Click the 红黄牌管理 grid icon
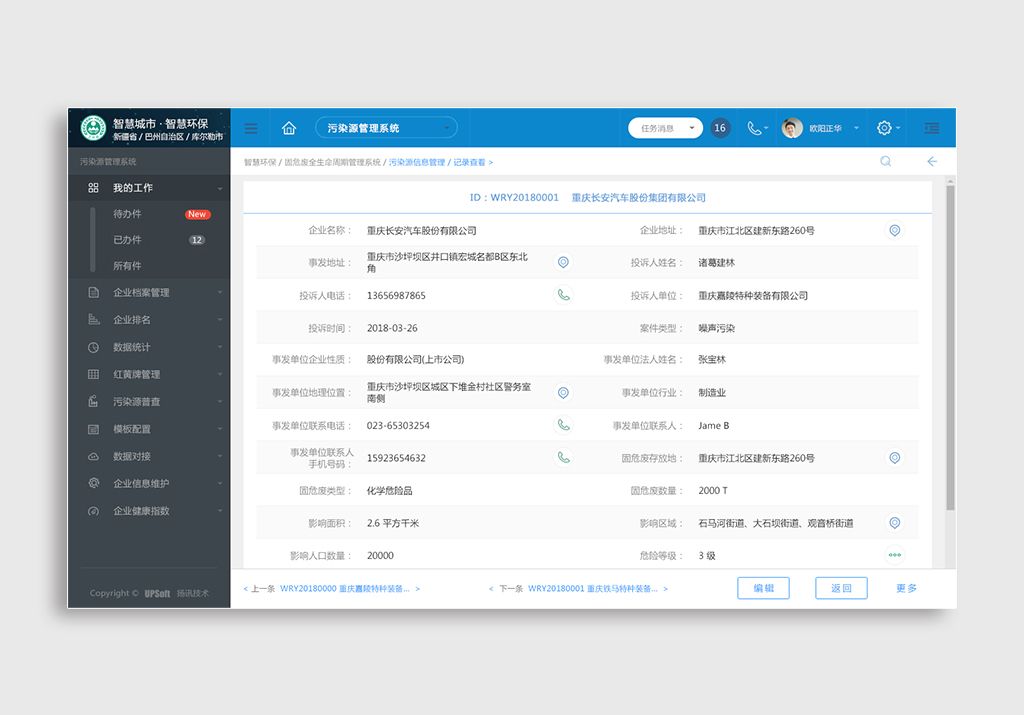 [x=93, y=375]
